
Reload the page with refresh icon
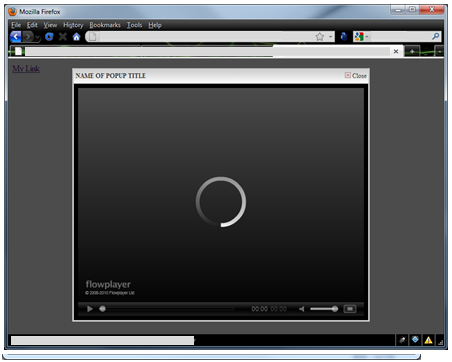[x=49, y=37]
